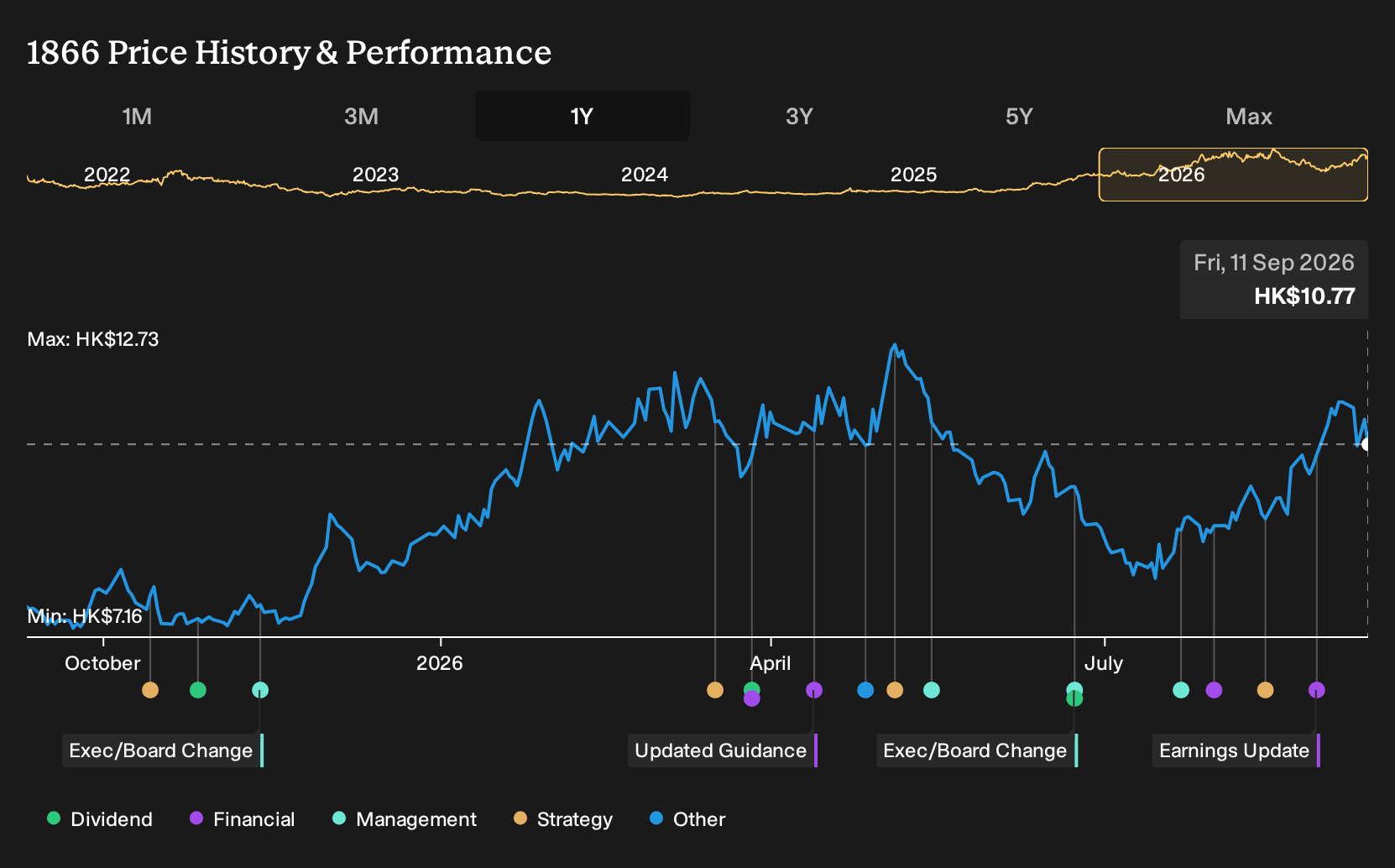Select the teal Management marker just before July
This screenshot has width=1395, height=868.
(x=1074, y=689)
